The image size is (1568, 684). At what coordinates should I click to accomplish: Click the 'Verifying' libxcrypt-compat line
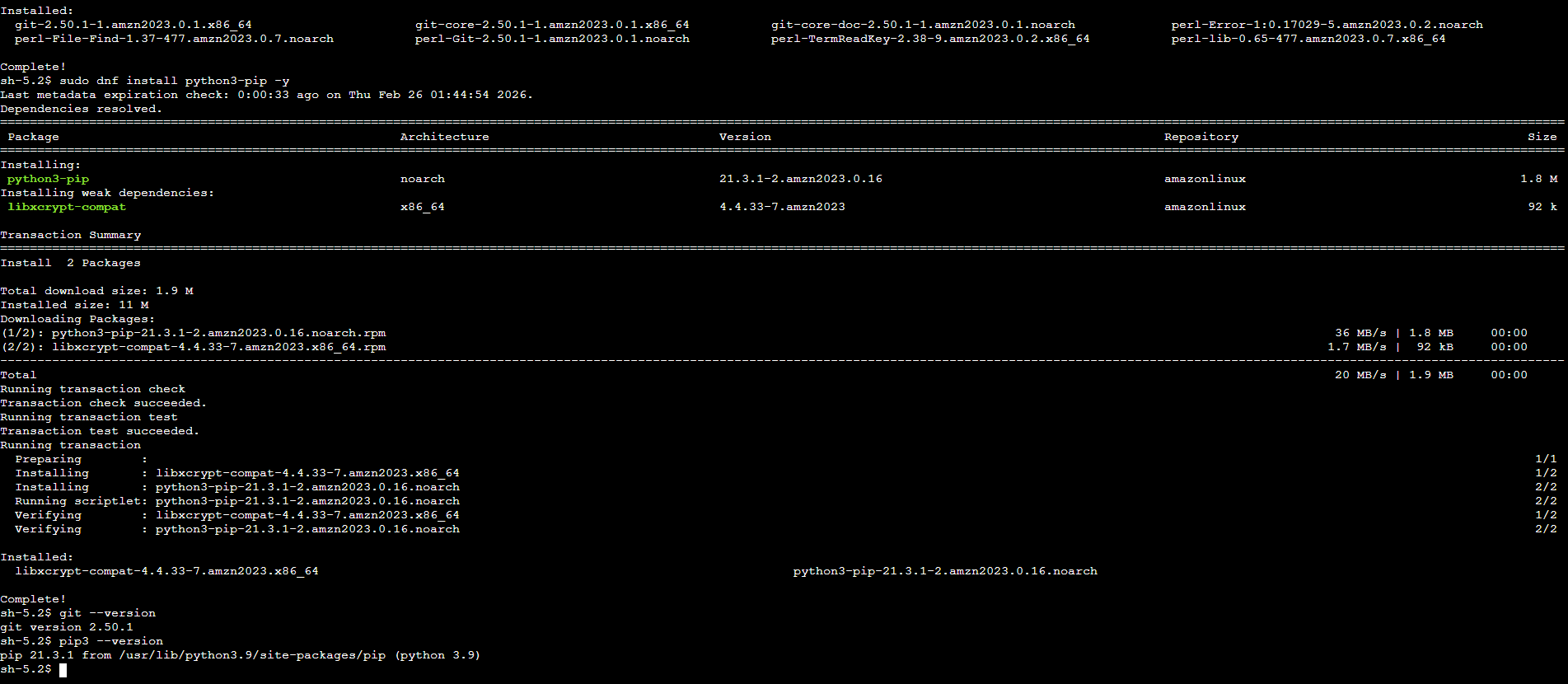[x=237, y=515]
